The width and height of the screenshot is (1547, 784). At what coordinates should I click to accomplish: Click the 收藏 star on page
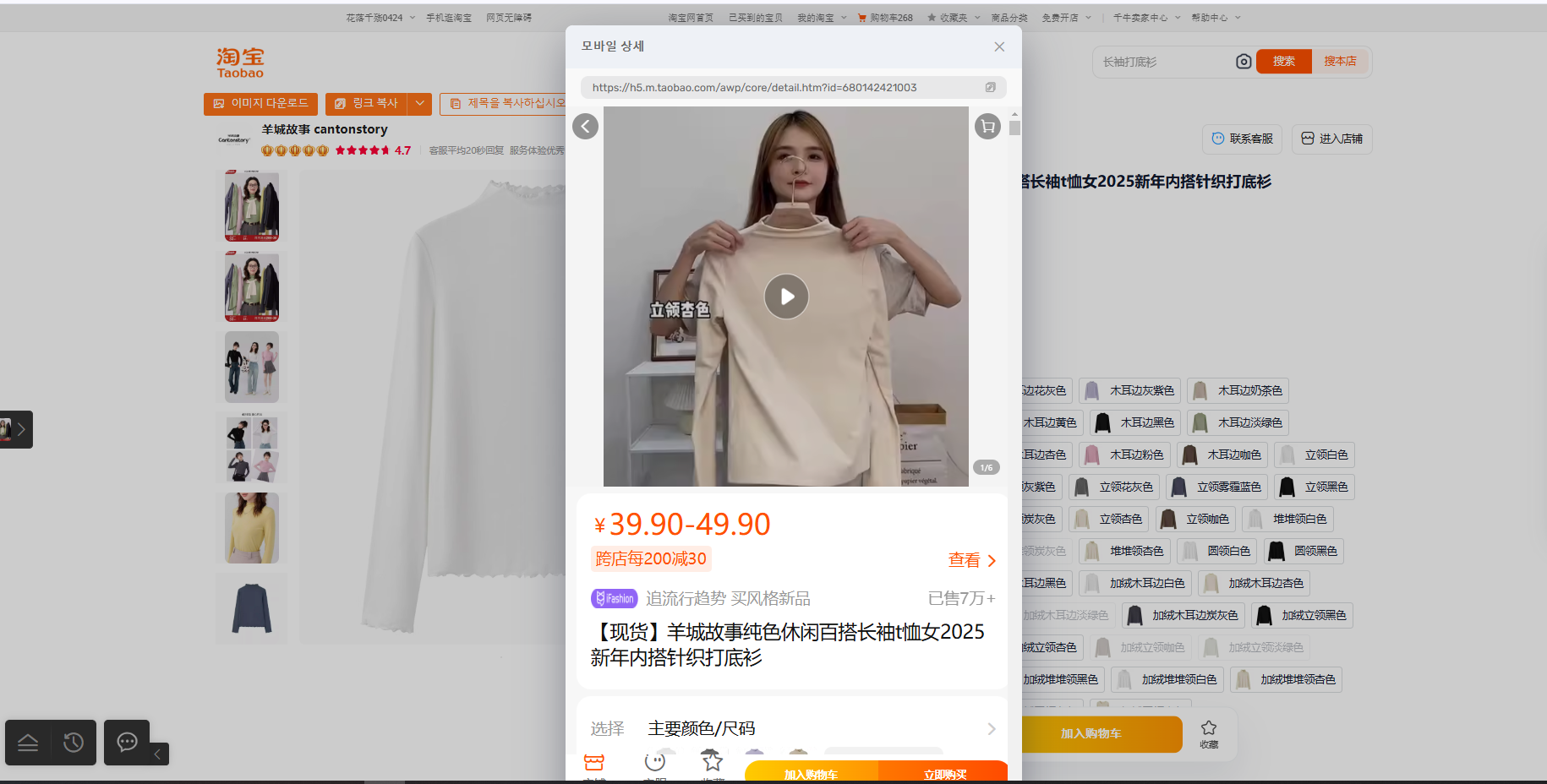[x=1209, y=733]
